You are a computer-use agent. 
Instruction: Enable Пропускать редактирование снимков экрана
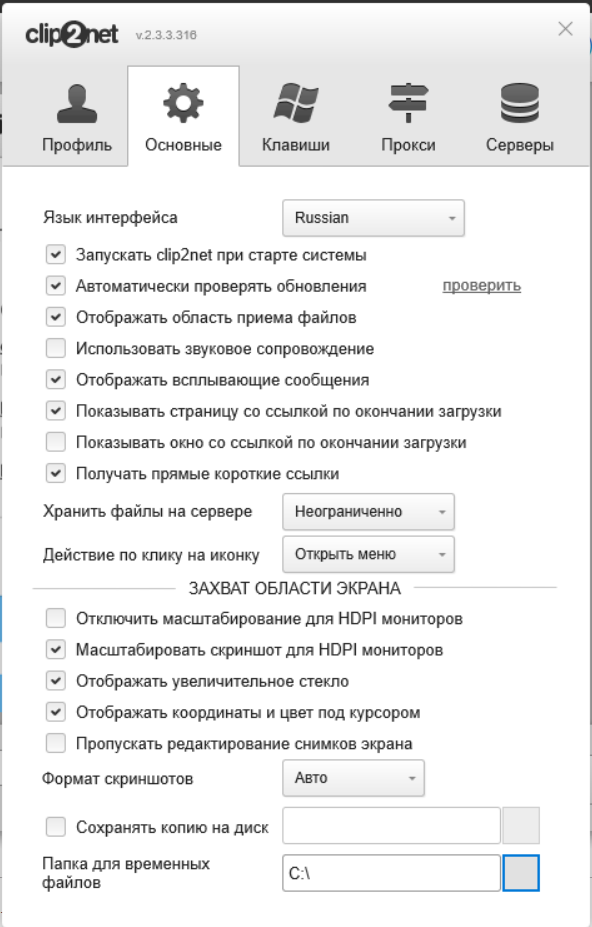[56, 743]
